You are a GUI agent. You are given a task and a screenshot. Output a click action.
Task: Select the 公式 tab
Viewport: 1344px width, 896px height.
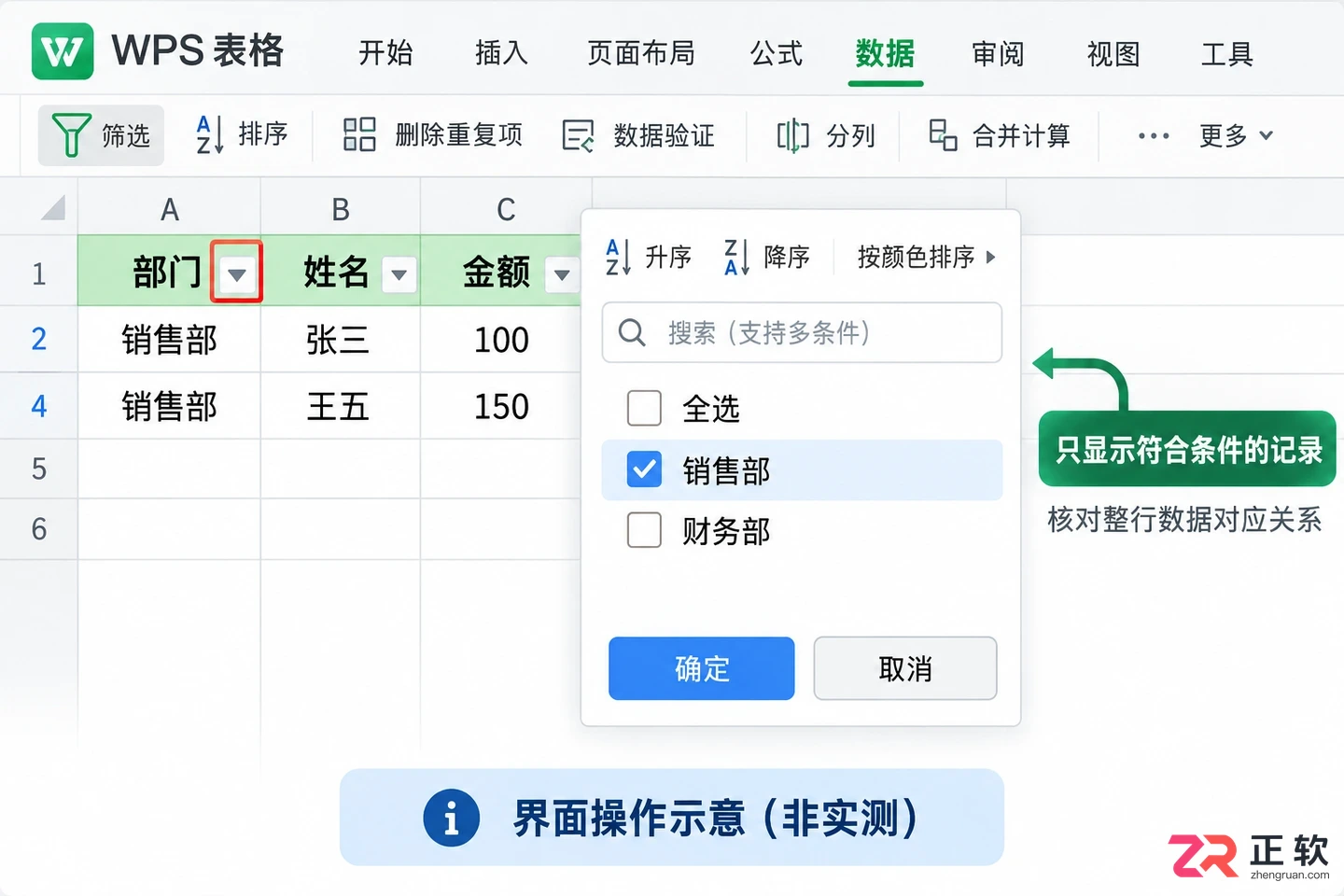coord(777,53)
